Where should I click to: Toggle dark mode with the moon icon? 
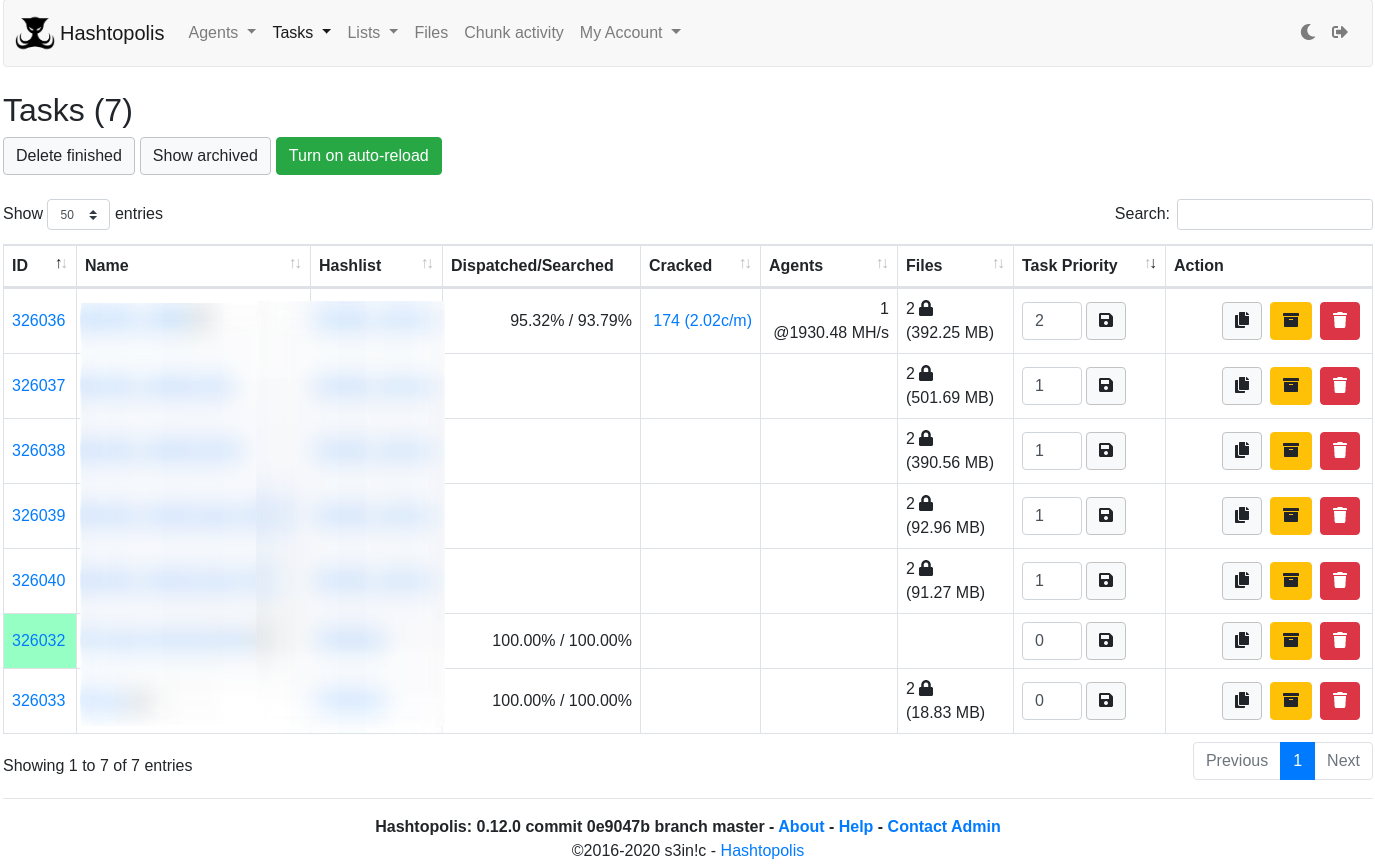tap(1307, 32)
